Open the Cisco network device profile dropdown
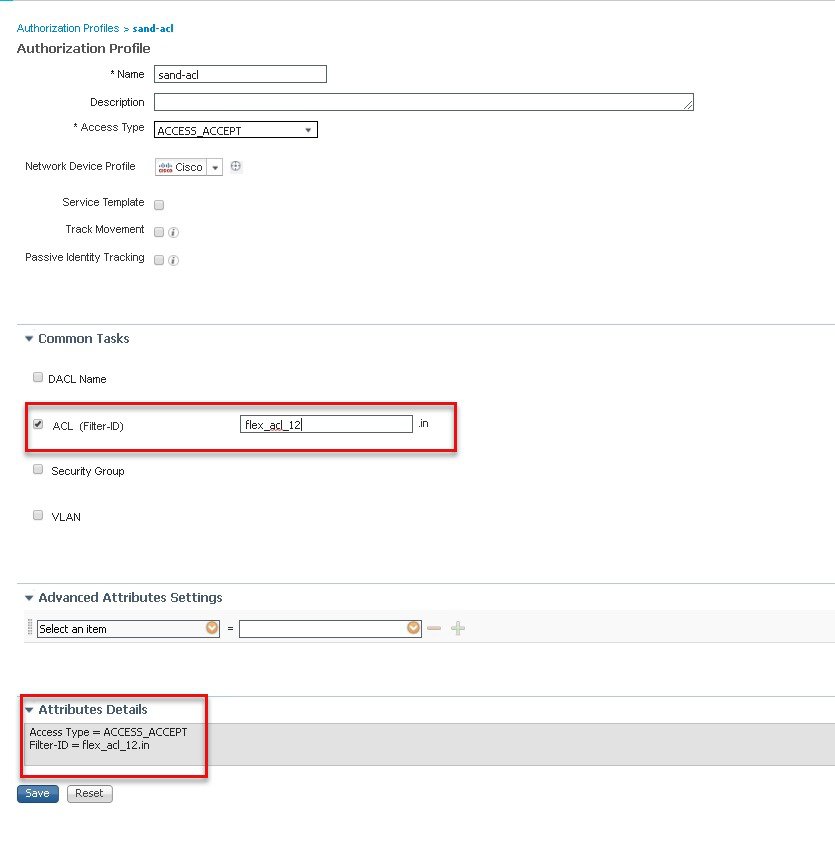 point(215,167)
